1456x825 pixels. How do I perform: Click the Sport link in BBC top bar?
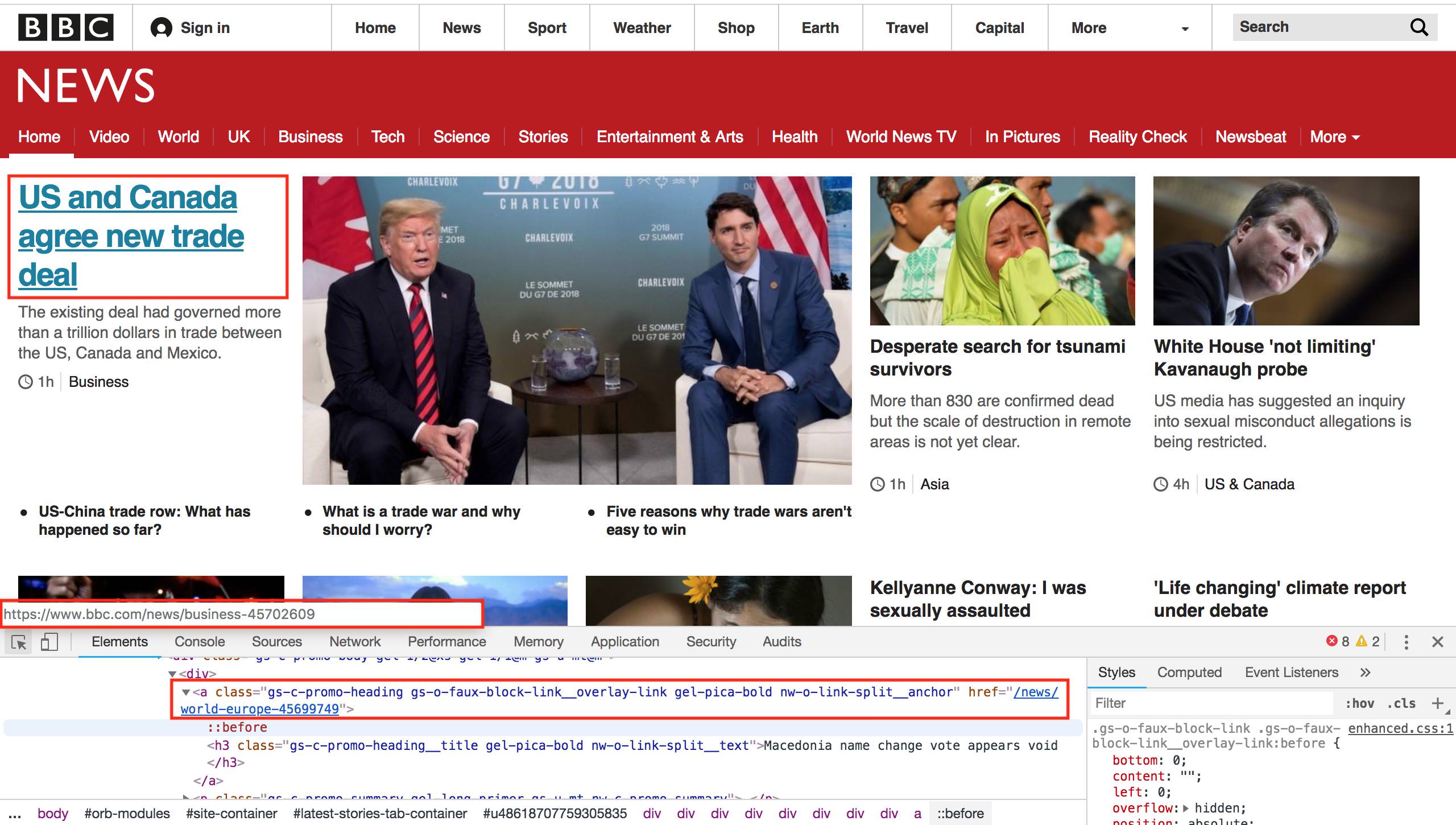547,28
